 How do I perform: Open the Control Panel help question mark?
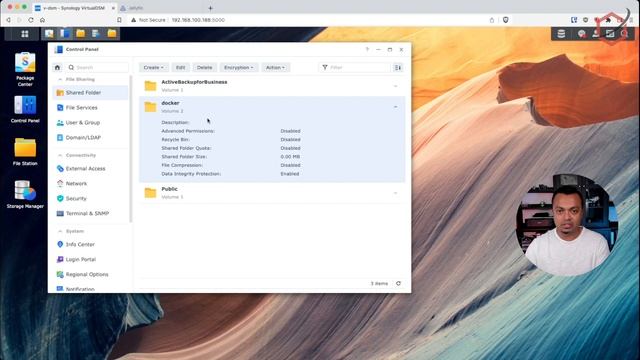click(367, 49)
